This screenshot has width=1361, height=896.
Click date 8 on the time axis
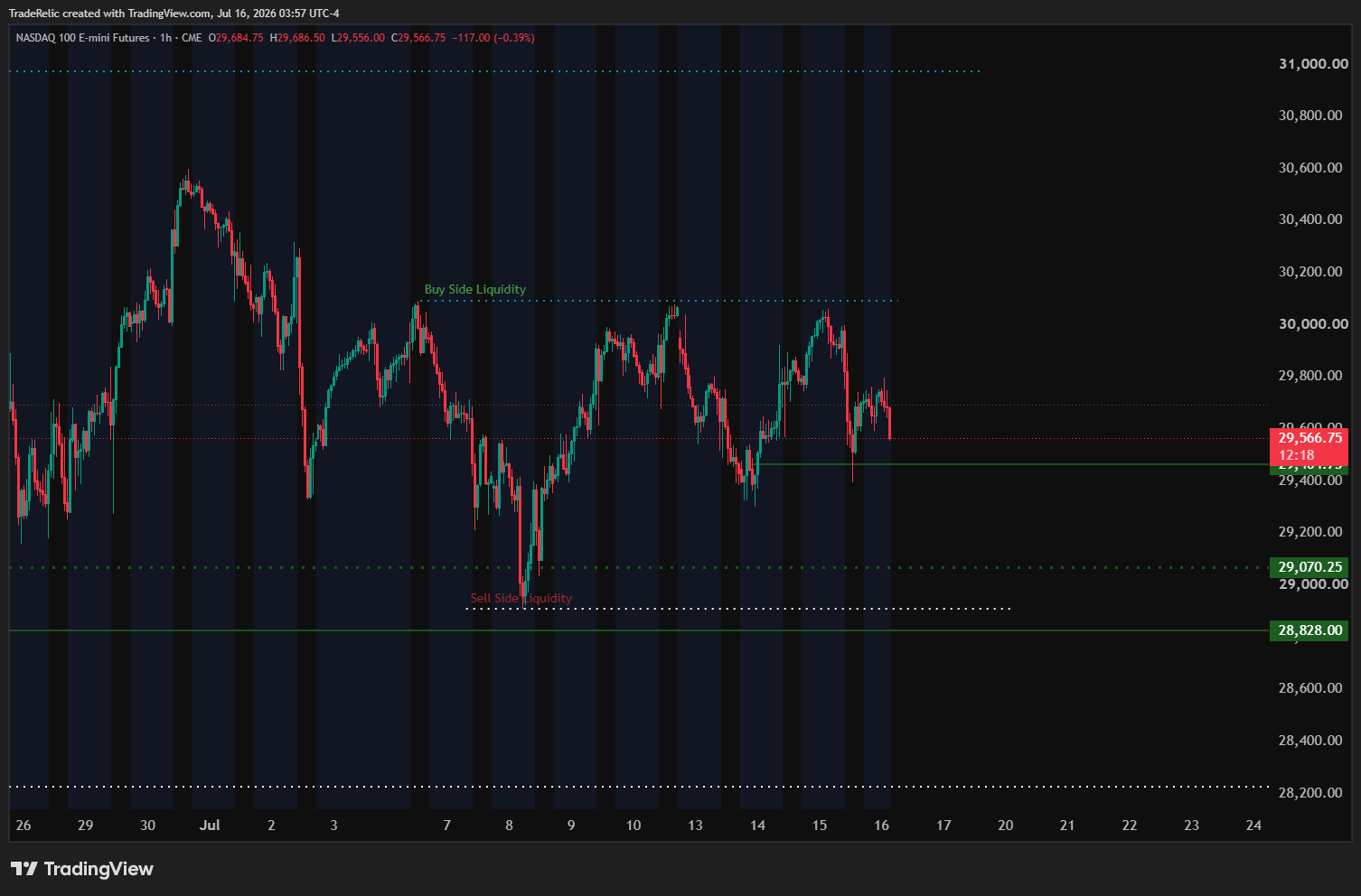[509, 826]
